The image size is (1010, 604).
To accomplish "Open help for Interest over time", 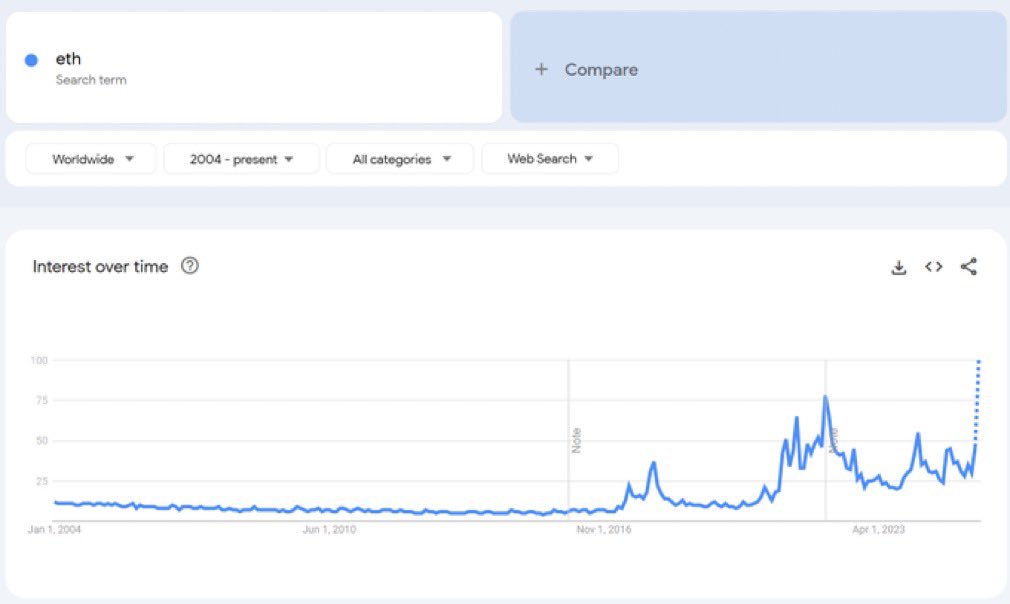I will click(x=189, y=265).
